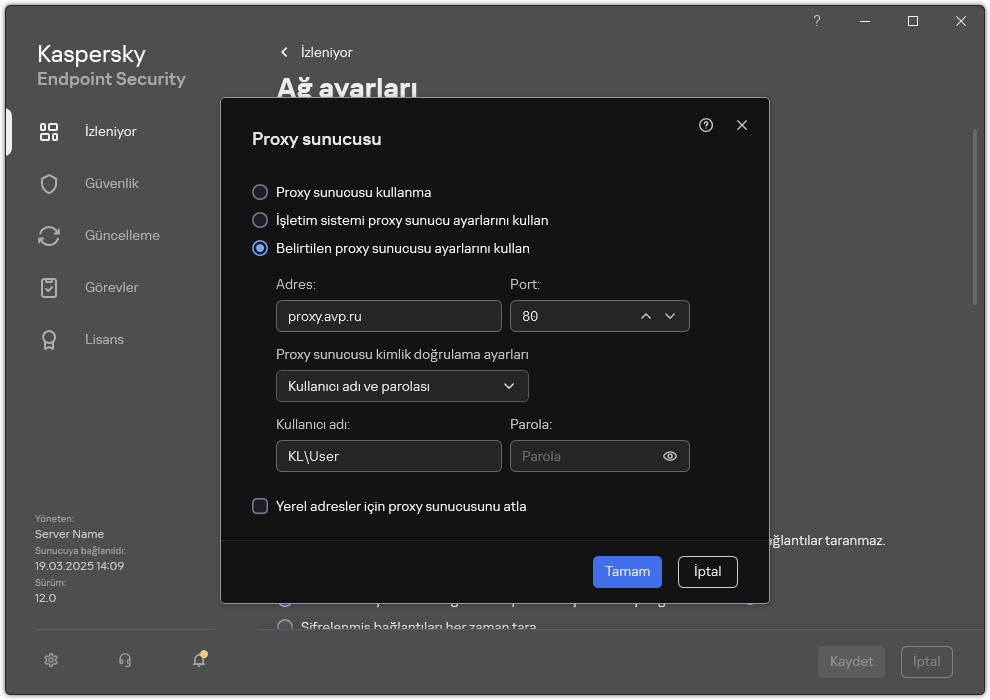The height and width of the screenshot is (700, 990).
Task: Open proxy help via question mark
Action: pos(705,125)
